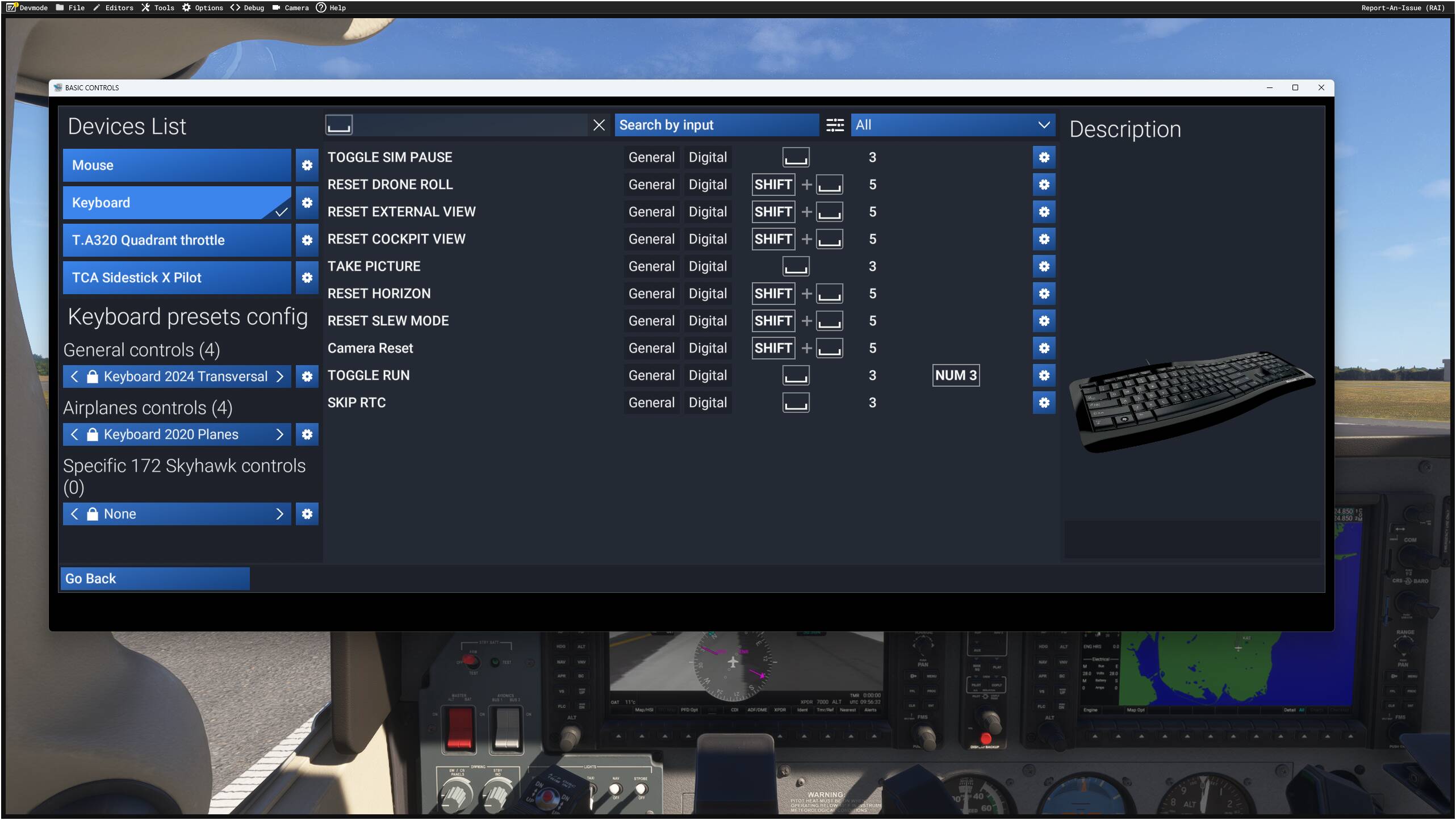The image size is (1456, 820).
Task: Expand the All filter dropdown
Action: coord(952,125)
